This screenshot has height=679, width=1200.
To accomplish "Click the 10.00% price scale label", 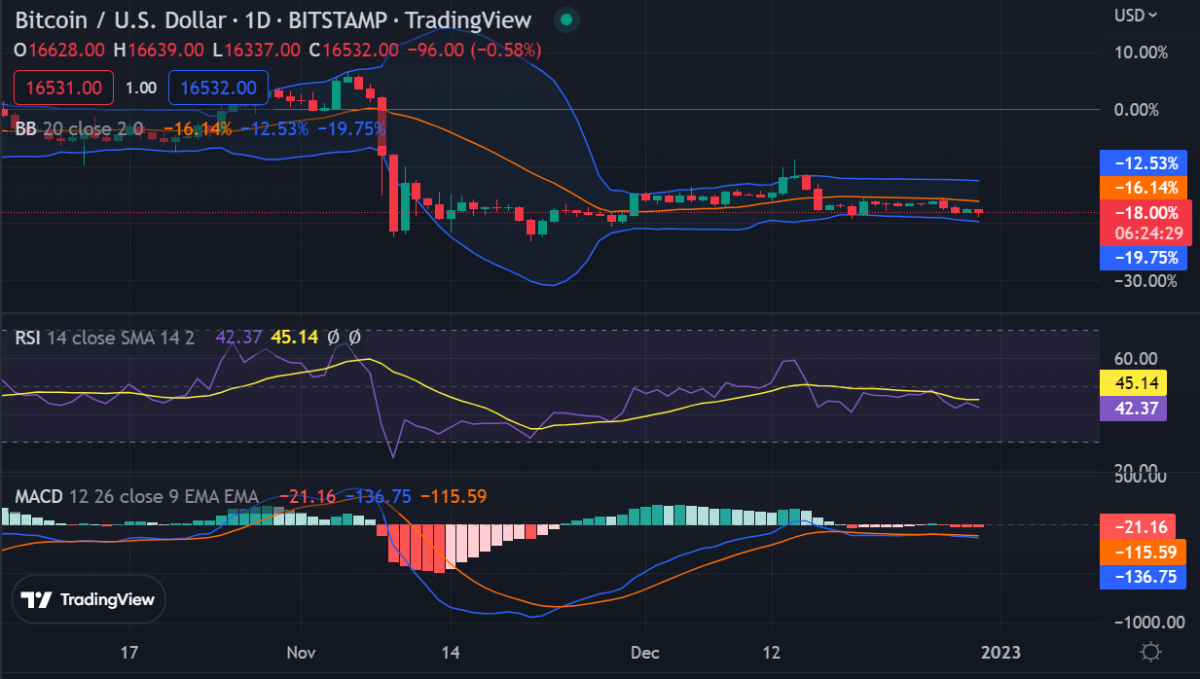I will coord(1140,52).
